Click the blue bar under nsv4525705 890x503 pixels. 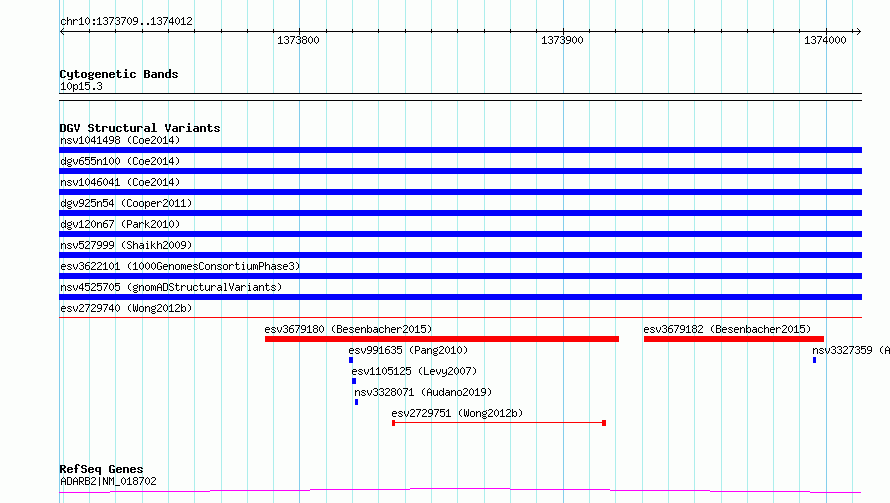(x=460, y=297)
